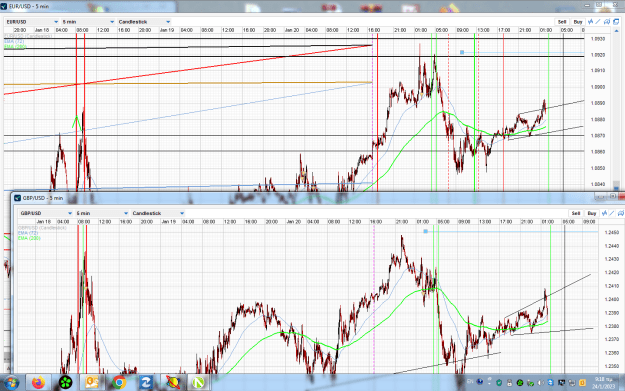Click the volume speaker tray icon

[x=540, y=383]
